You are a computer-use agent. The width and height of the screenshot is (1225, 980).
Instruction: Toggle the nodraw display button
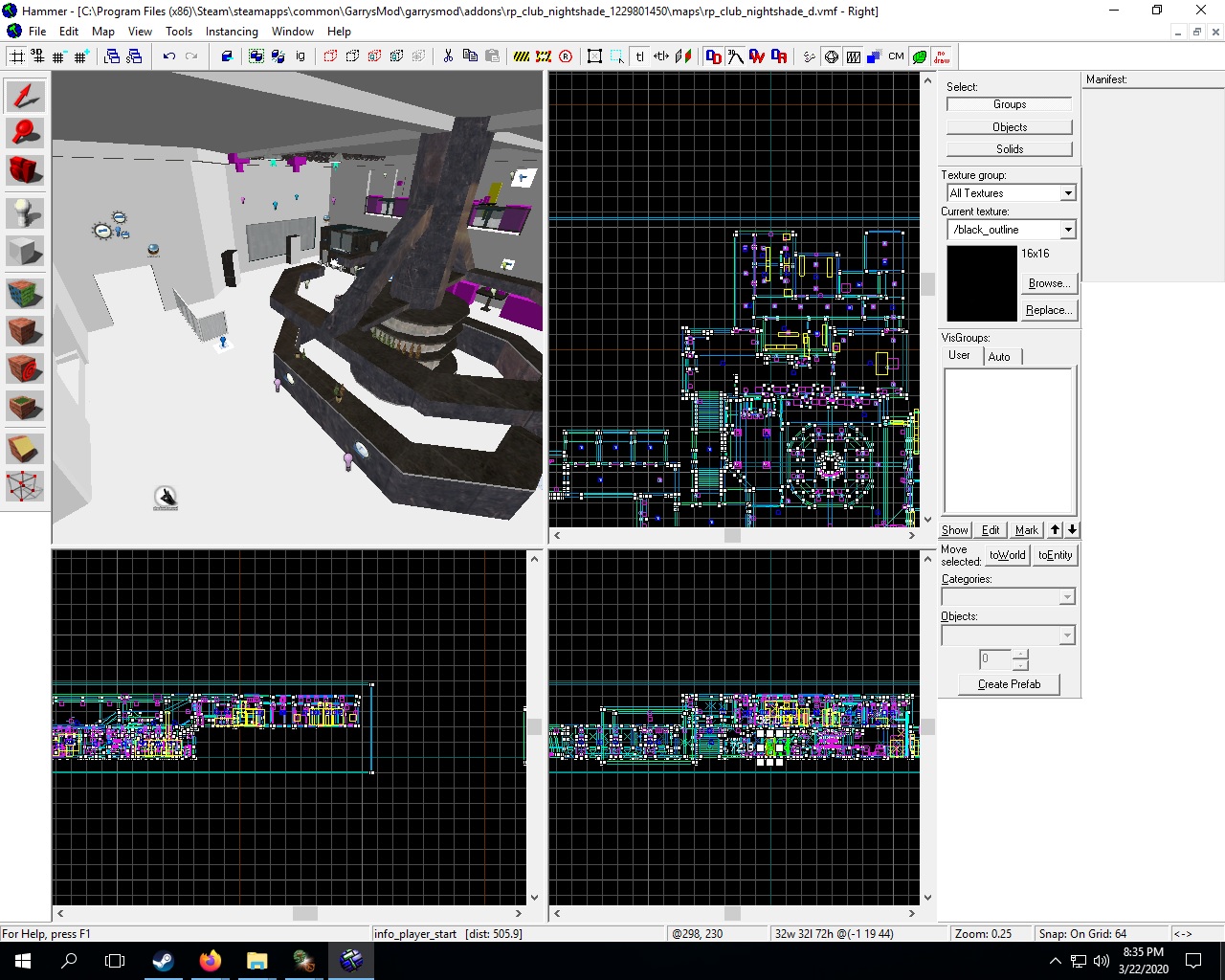click(x=942, y=56)
